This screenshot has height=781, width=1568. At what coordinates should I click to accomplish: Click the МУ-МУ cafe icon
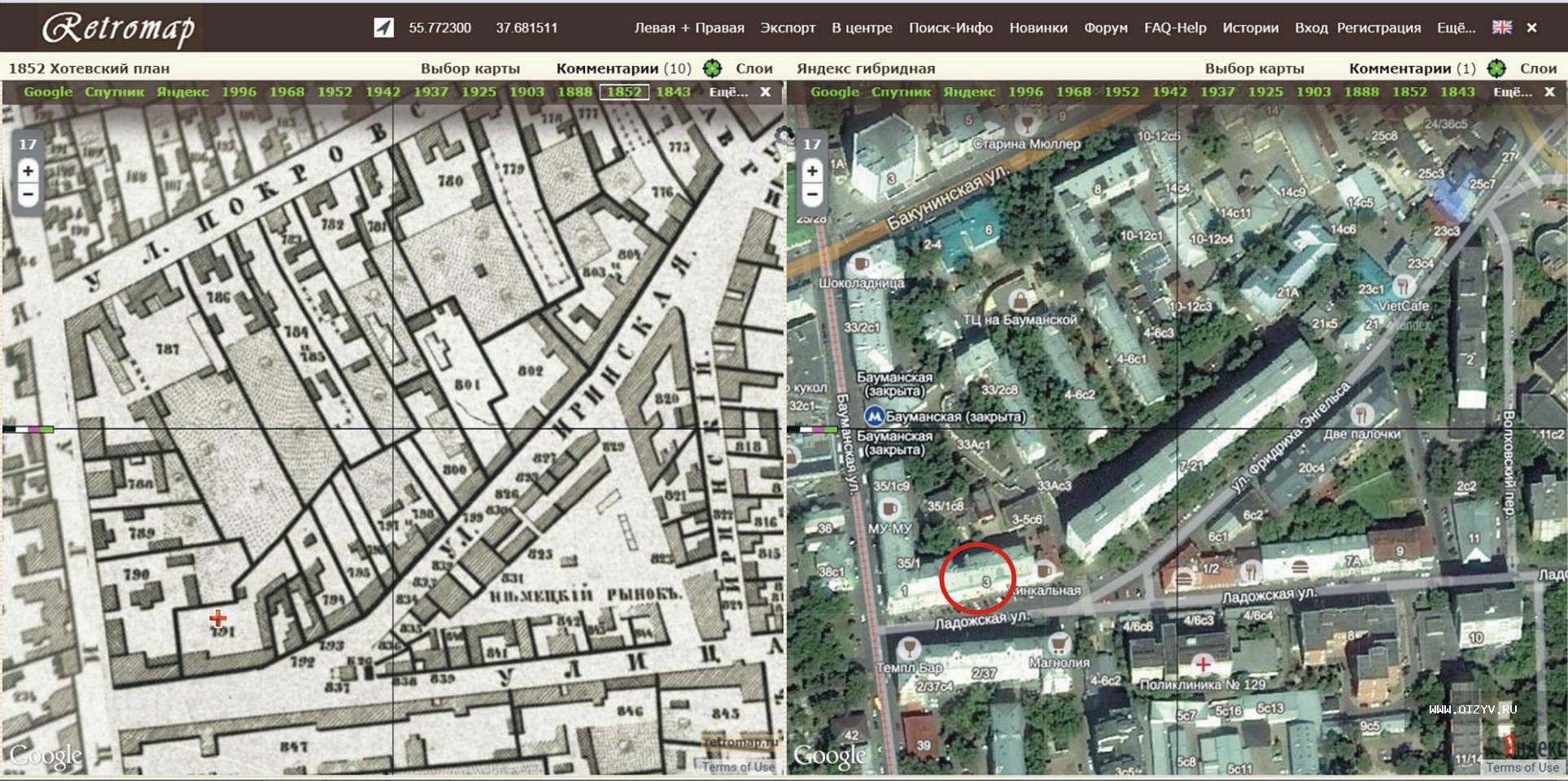889,509
